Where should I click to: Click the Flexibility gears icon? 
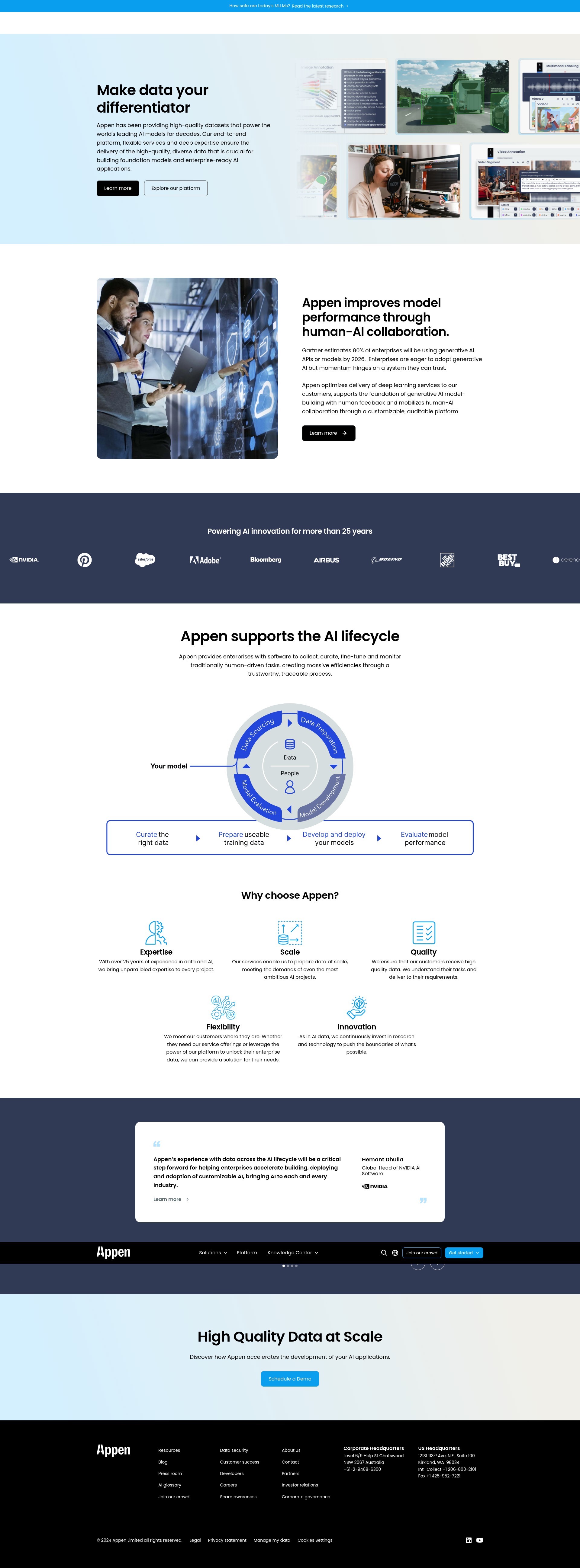click(x=223, y=1007)
